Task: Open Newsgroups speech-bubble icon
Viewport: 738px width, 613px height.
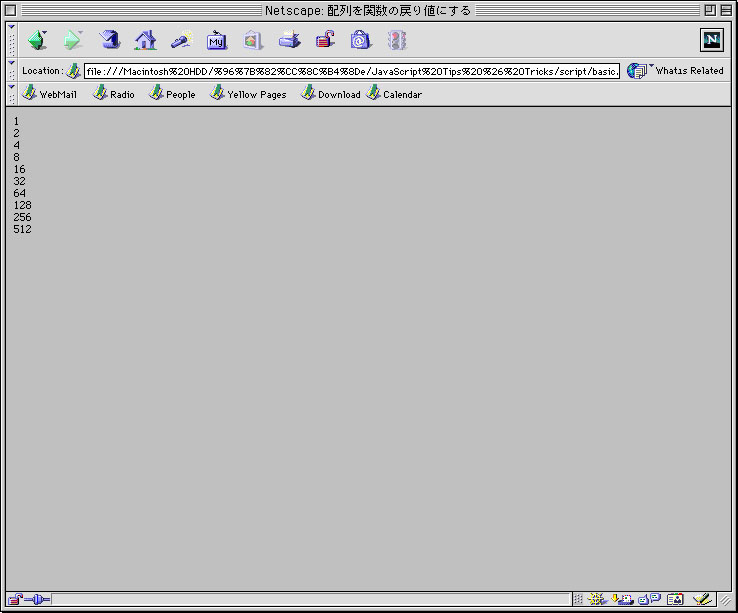Action: point(650,599)
